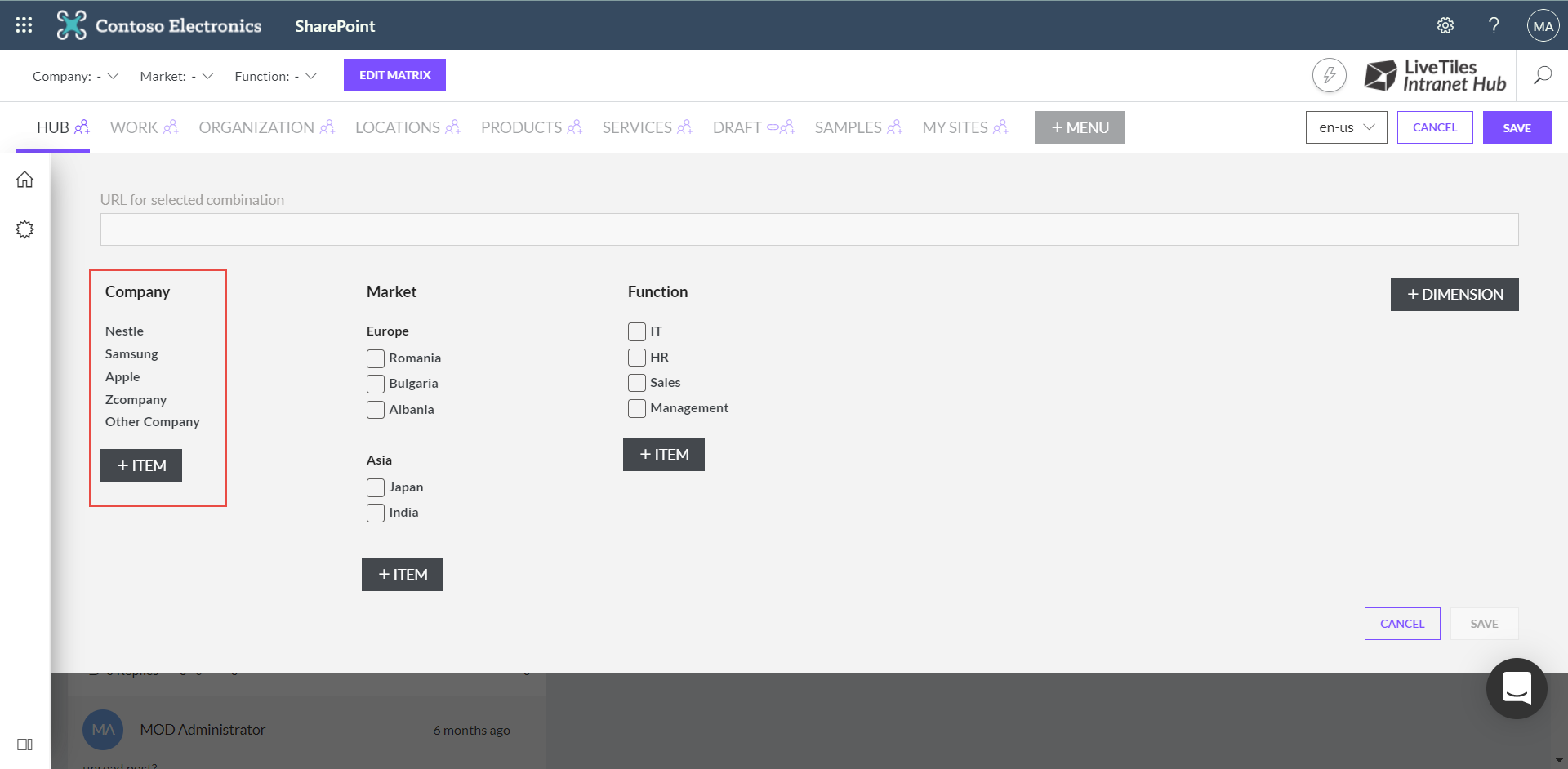This screenshot has height=769, width=1568.
Task: Click the URL for selected combination field
Action: (809, 229)
